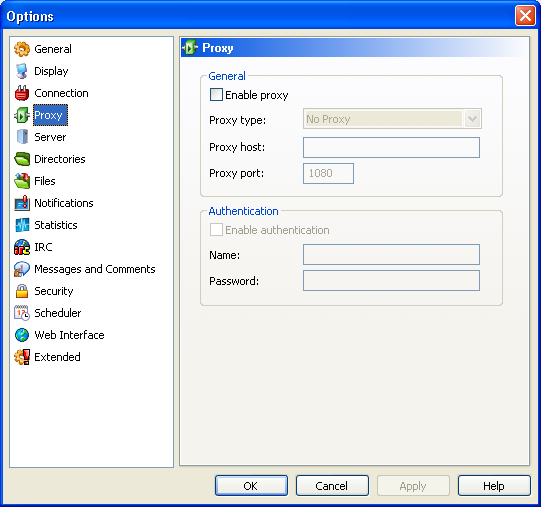This screenshot has width=541, height=507.
Task: Click the Server tower icon
Action: (22, 137)
